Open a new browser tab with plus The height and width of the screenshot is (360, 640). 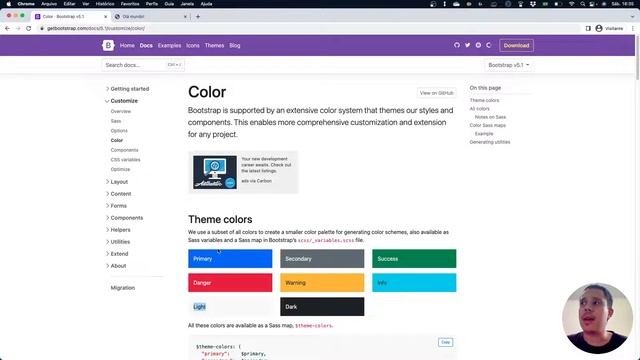click(198, 17)
